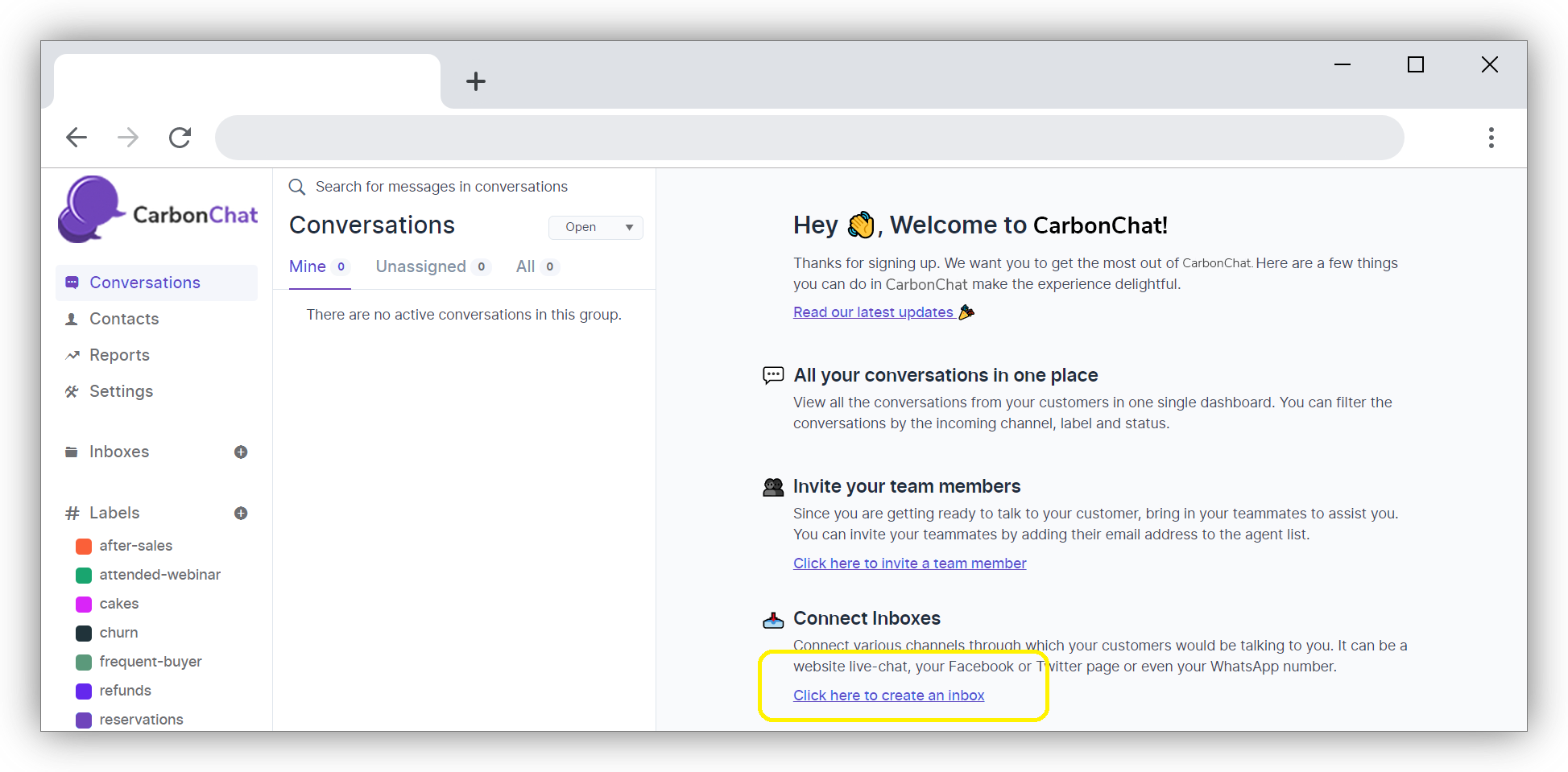Click the search magnifier icon

pyautogui.click(x=297, y=187)
